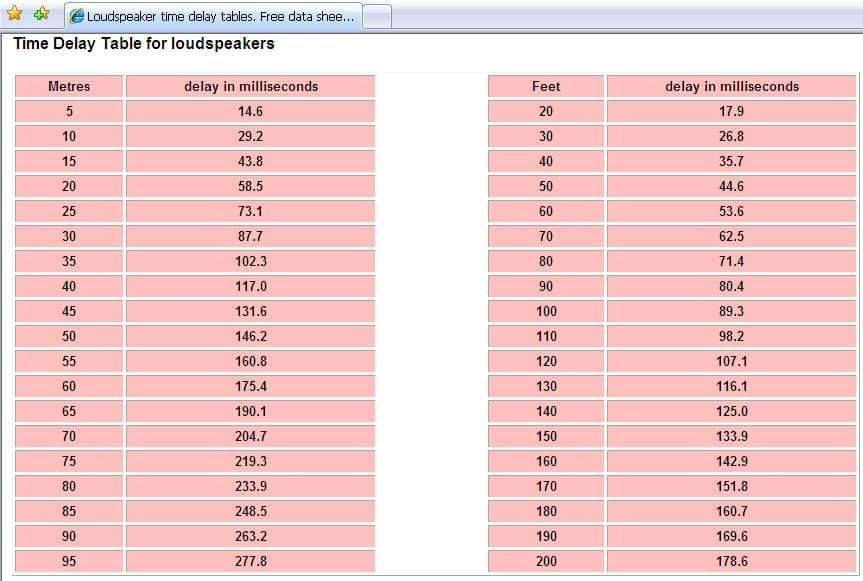Select the 116.1 delay cell

coord(731,387)
